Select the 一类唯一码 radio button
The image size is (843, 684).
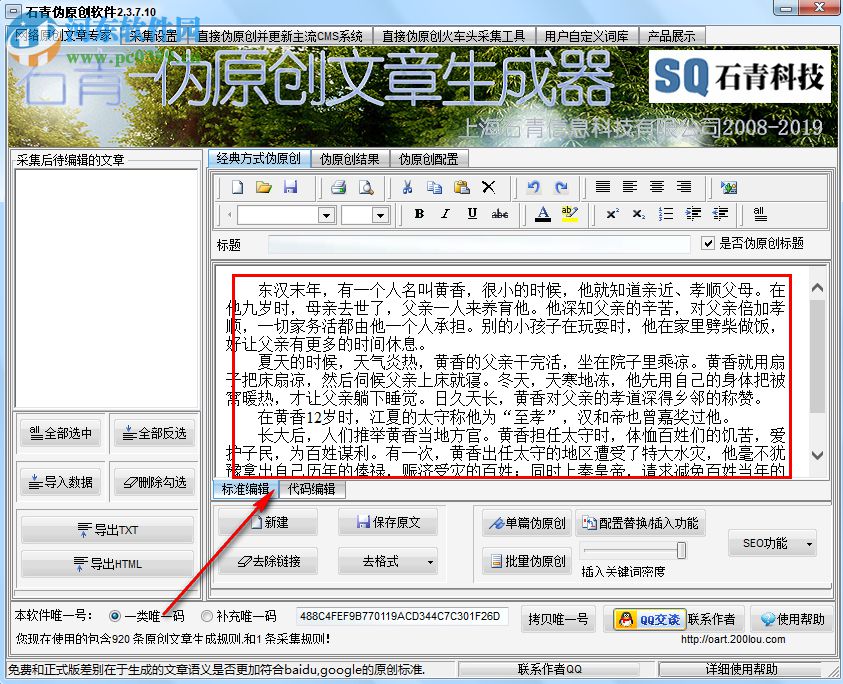point(115,616)
